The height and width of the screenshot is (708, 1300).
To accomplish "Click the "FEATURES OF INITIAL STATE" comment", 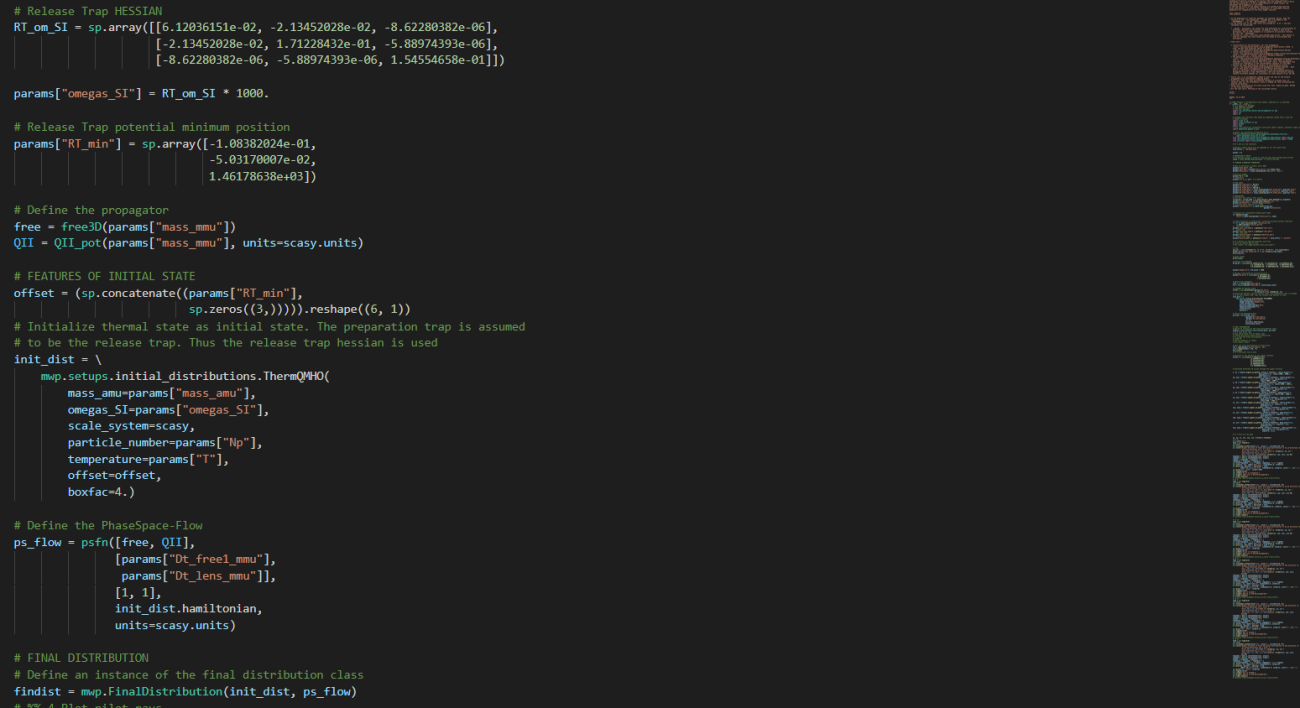I will point(104,276).
